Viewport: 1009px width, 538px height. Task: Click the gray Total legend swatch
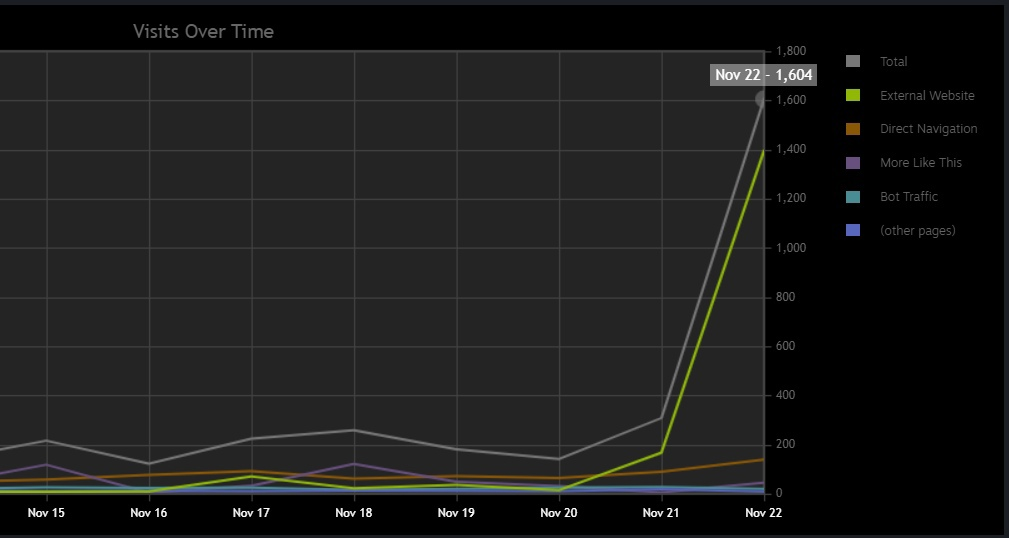tap(853, 61)
